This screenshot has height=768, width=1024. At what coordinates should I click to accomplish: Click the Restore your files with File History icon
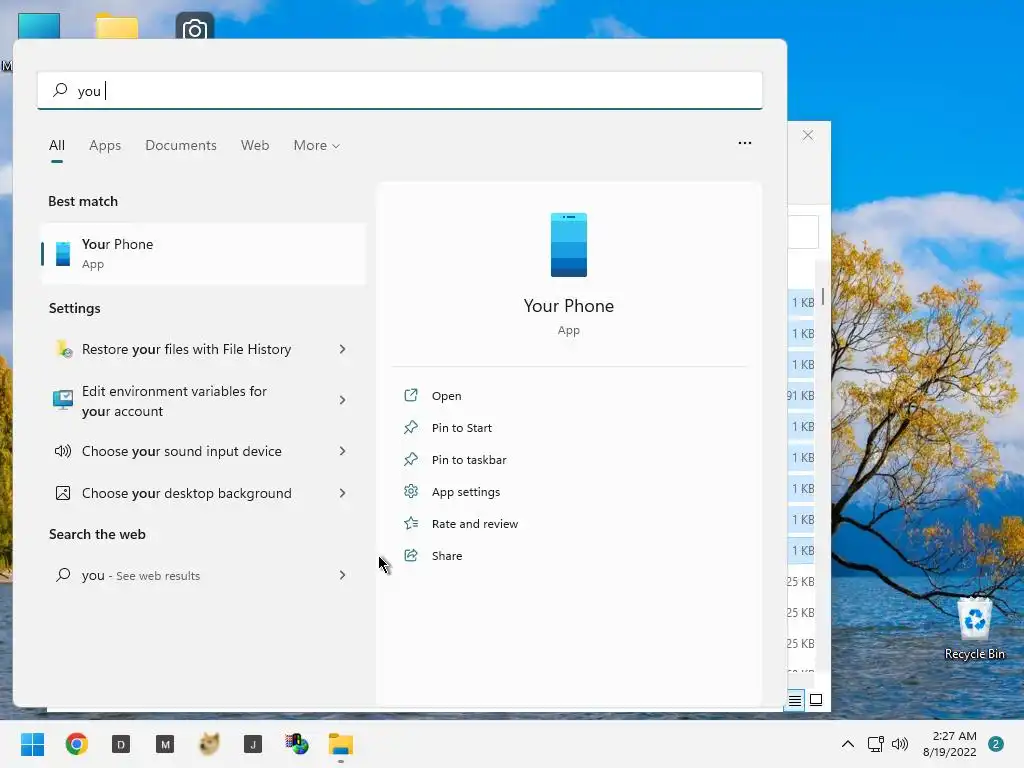[x=63, y=349]
